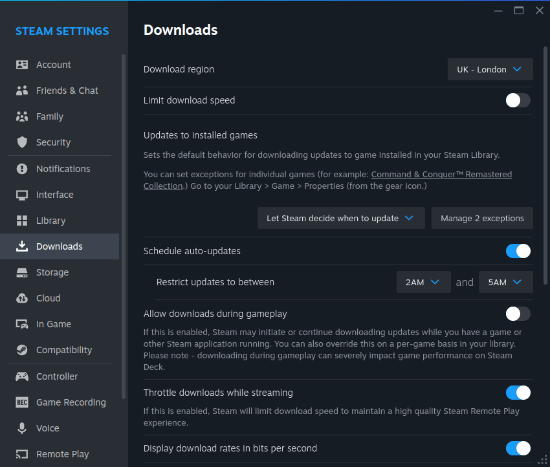Click the Controller gamepad icon

(x=22, y=376)
